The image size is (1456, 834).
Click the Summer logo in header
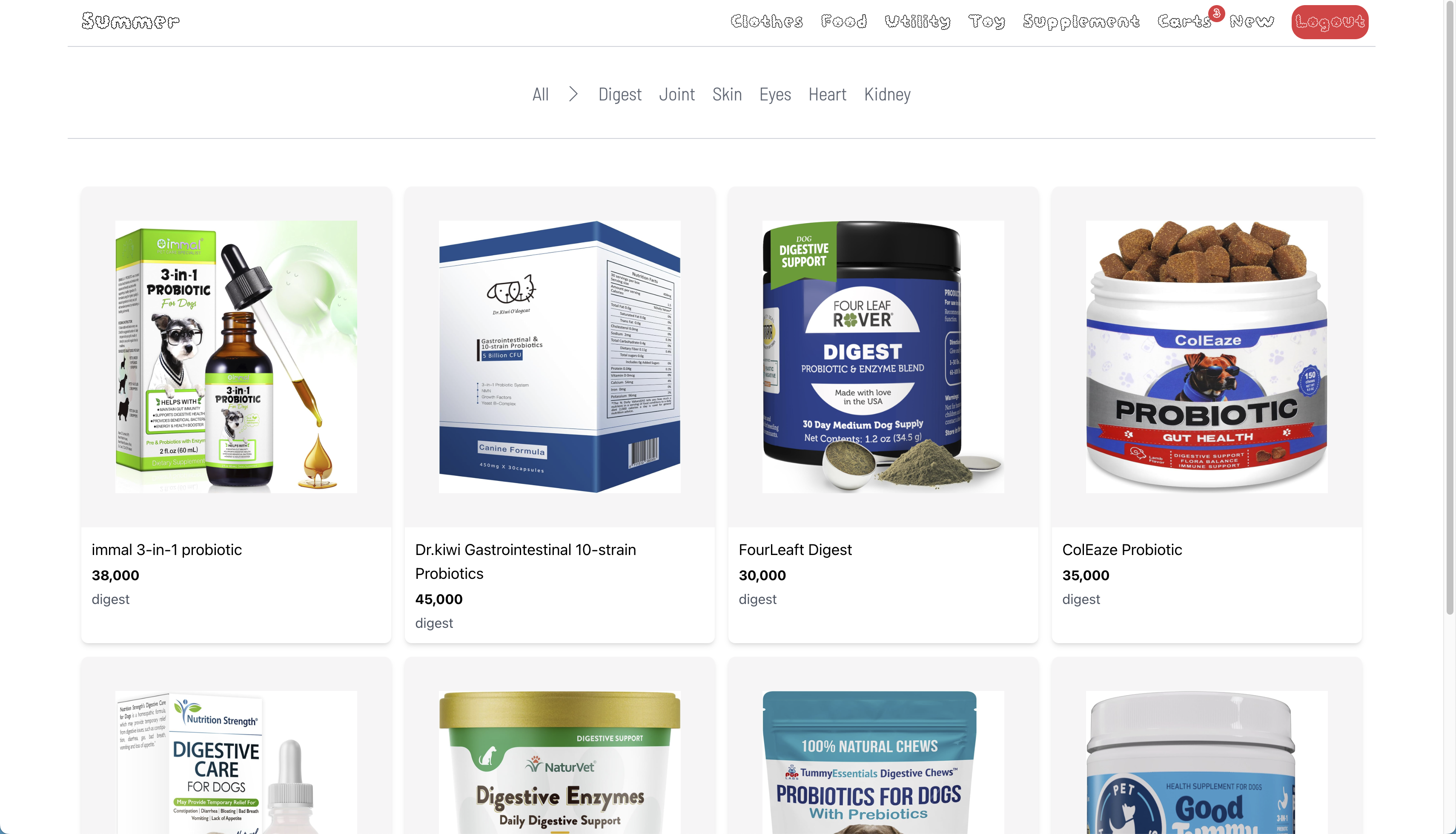131,21
